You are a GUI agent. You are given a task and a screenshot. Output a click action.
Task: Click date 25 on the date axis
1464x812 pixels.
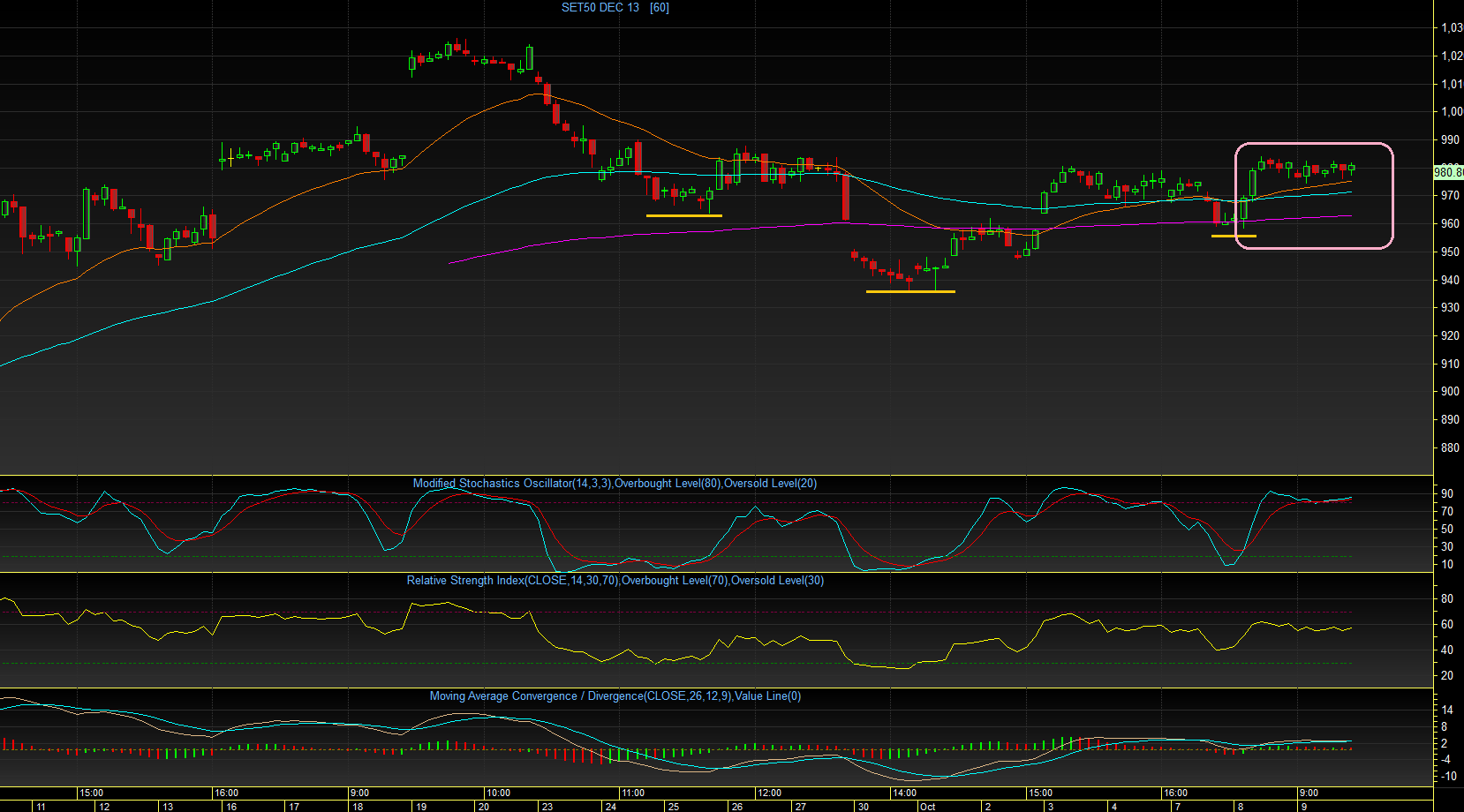coord(674,807)
